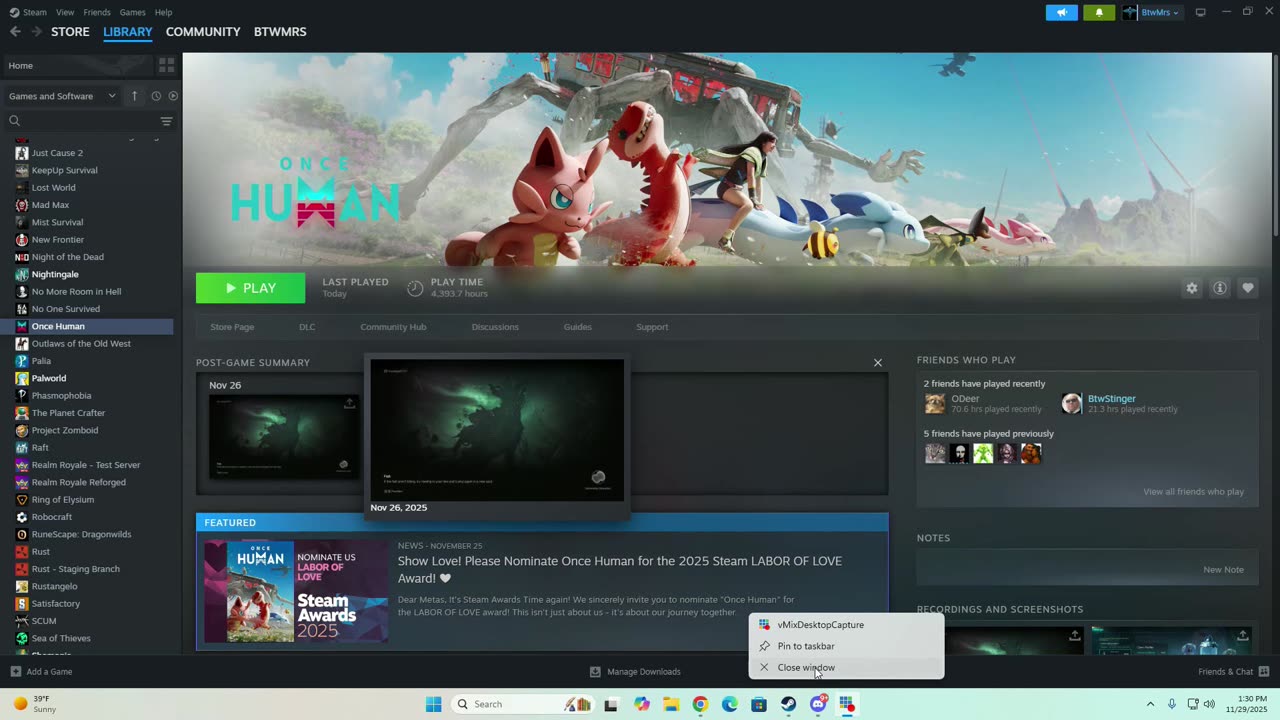Go back with the left arrow
The width and height of the screenshot is (1280, 720).
15,32
